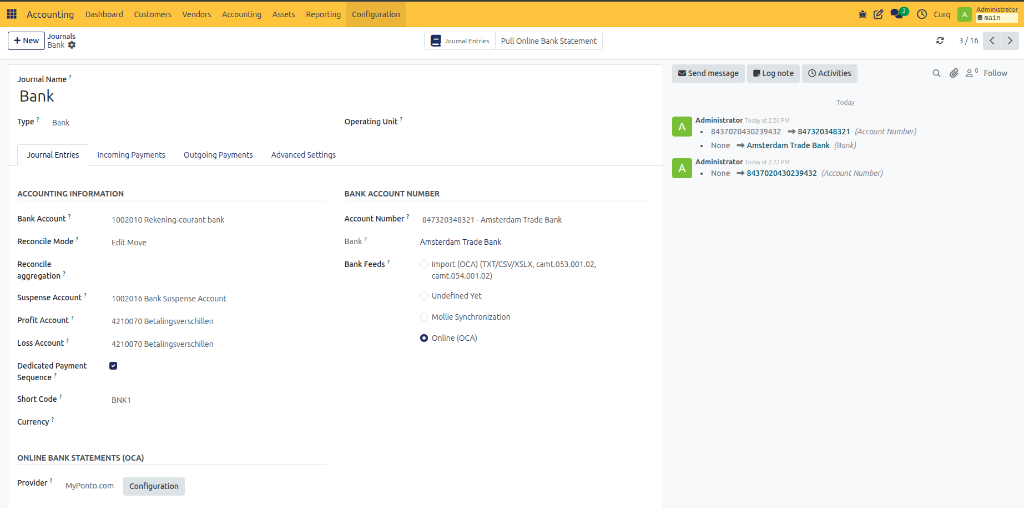Click the green Administrator avatar in navbar
Image resolution: width=1024 pixels, height=508 pixels.
coord(964,14)
